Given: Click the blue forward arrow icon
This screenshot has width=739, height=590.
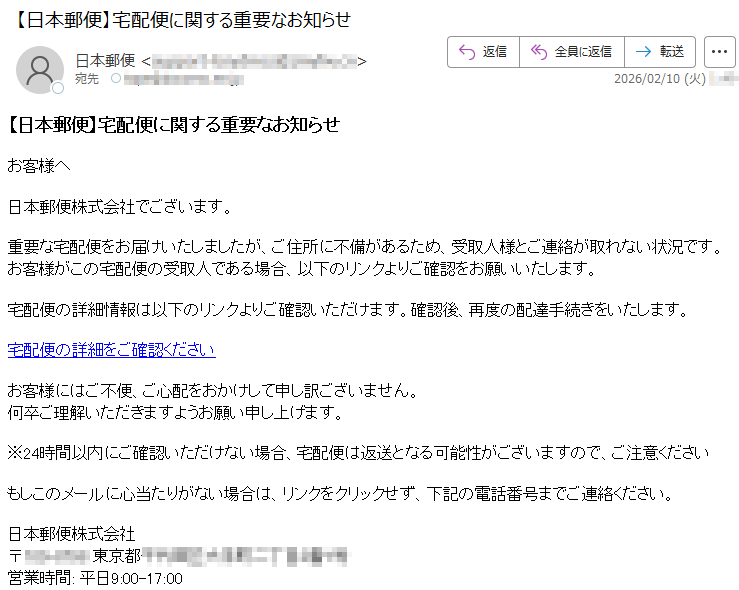Looking at the screenshot, I should (643, 51).
